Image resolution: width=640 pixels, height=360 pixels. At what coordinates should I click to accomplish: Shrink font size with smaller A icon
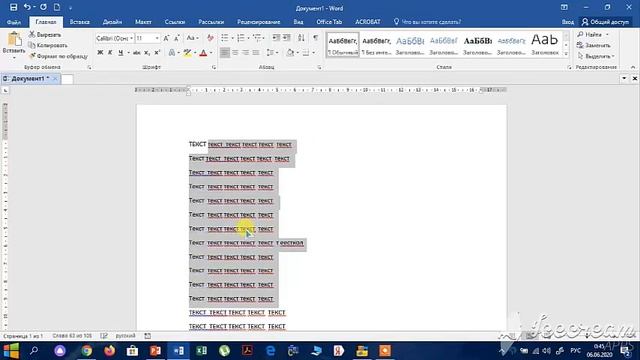pos(177,38)
